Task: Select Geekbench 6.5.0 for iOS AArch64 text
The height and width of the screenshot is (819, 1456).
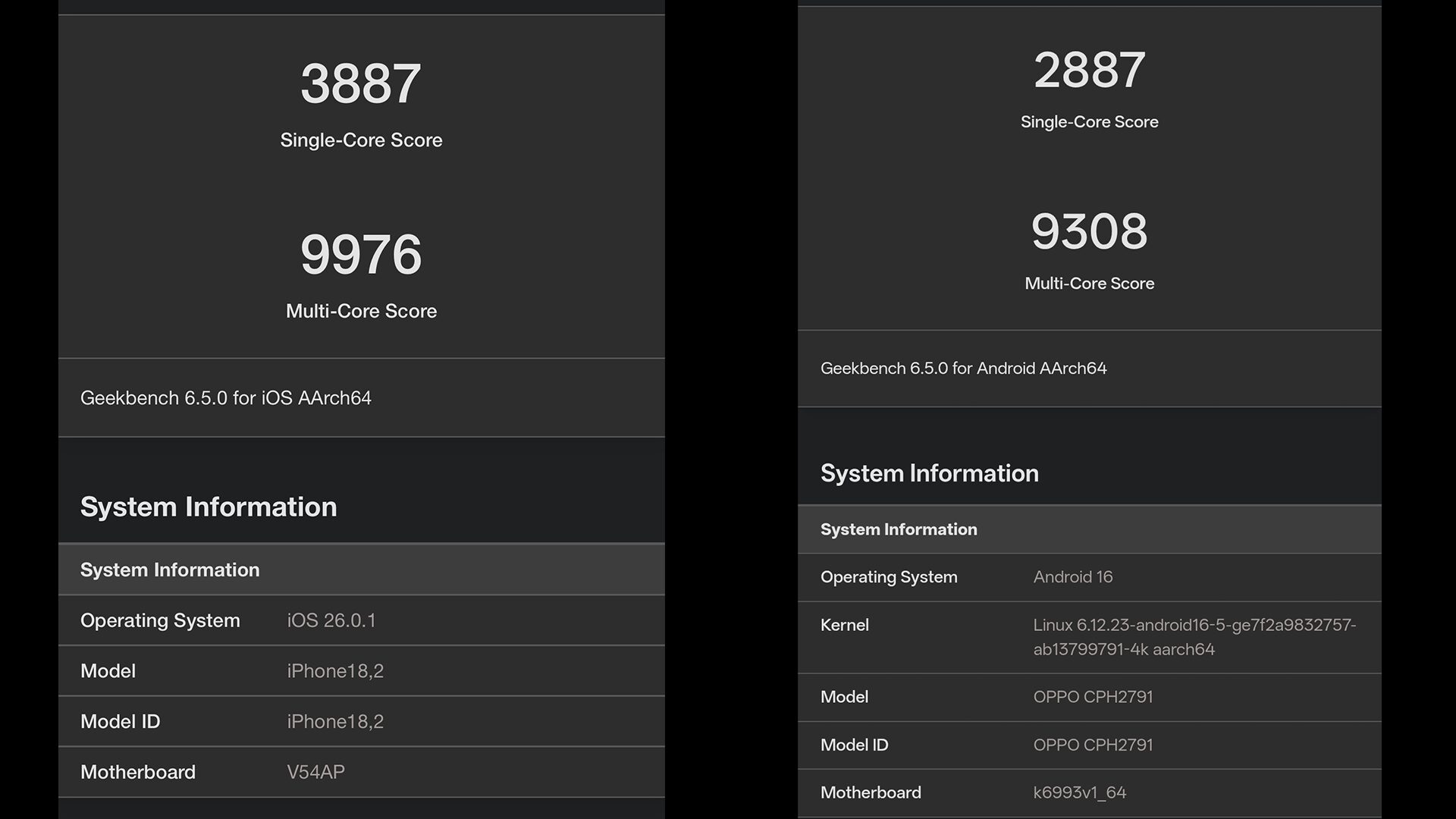Action: (x=226, y=398)
